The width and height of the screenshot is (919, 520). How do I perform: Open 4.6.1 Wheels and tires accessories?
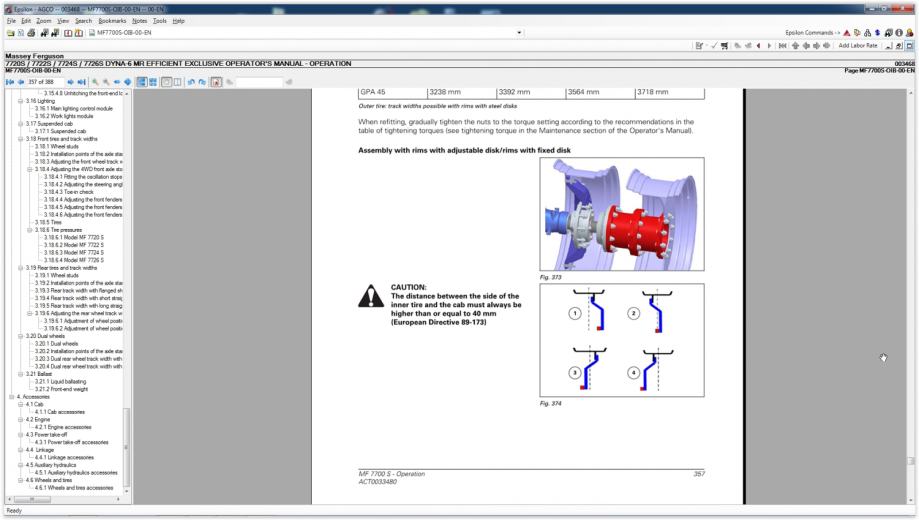coord(74,488)
